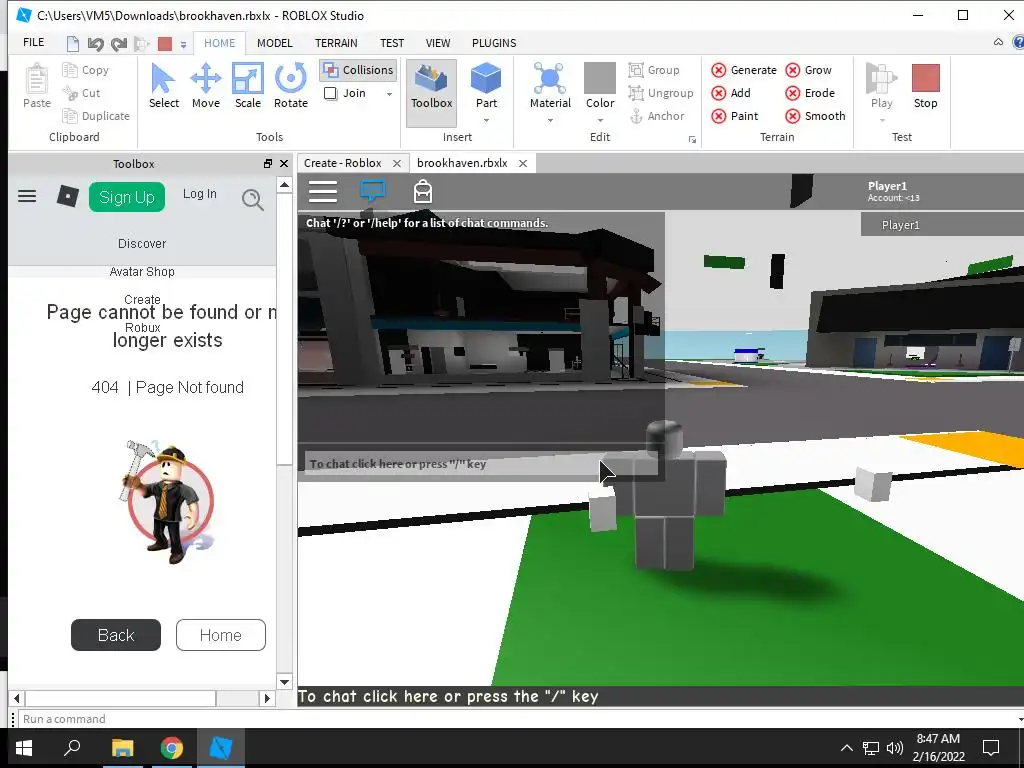1024x768 pixels.
Task: Select the Smooth terrain tool
Action: tap(815, 116)
